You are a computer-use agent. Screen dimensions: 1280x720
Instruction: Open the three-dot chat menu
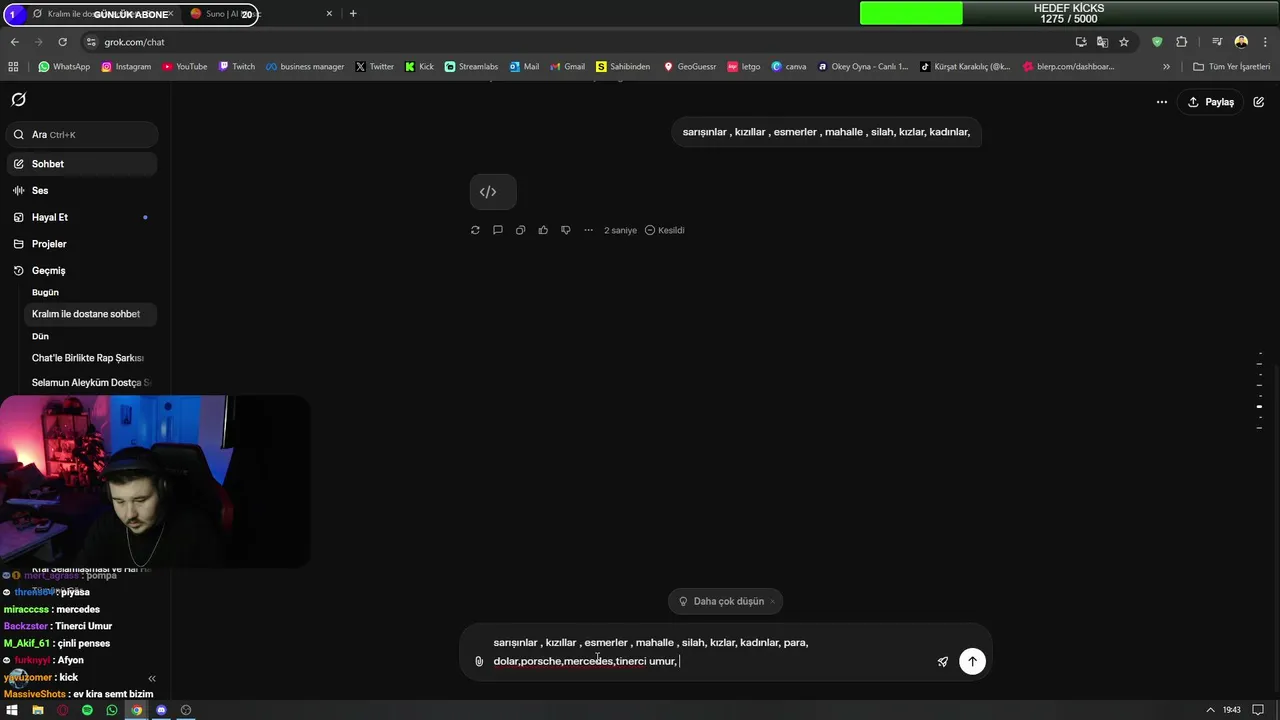tap(1161, 102)
